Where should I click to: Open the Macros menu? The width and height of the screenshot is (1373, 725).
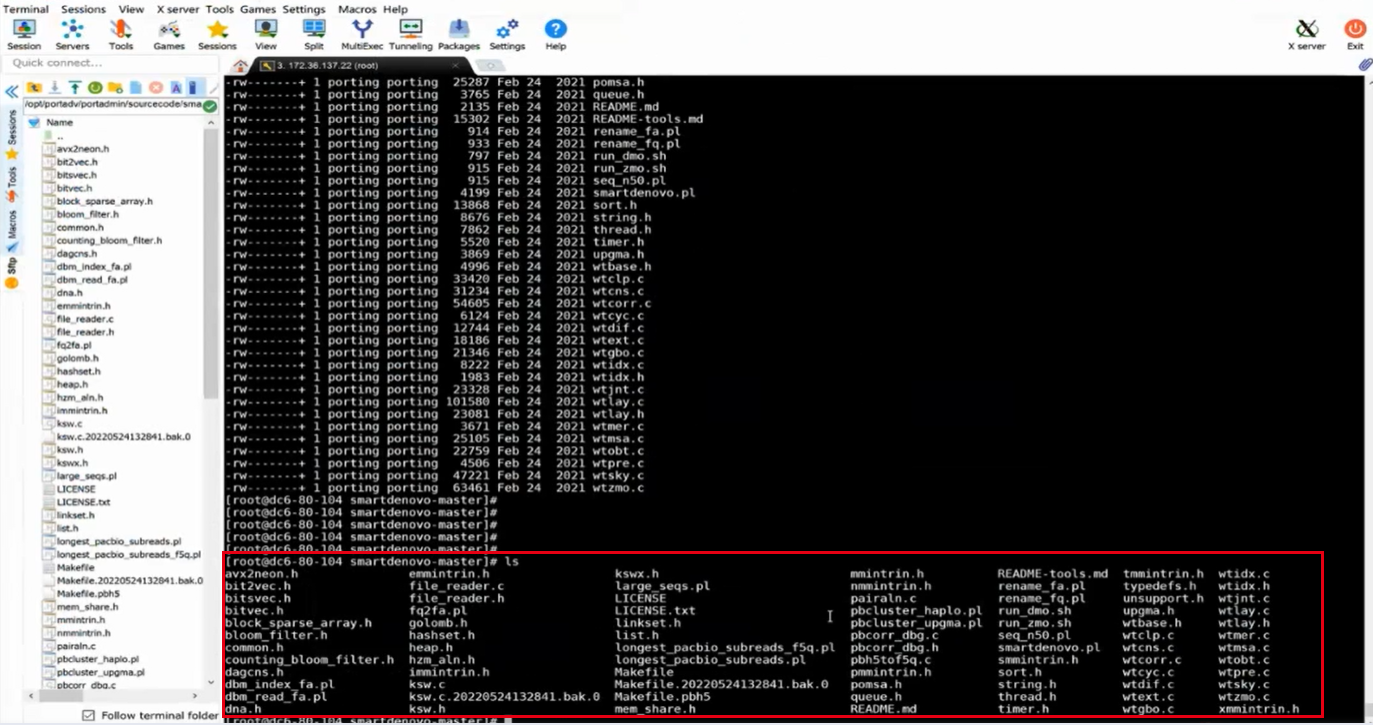click(x=358, y=9)
